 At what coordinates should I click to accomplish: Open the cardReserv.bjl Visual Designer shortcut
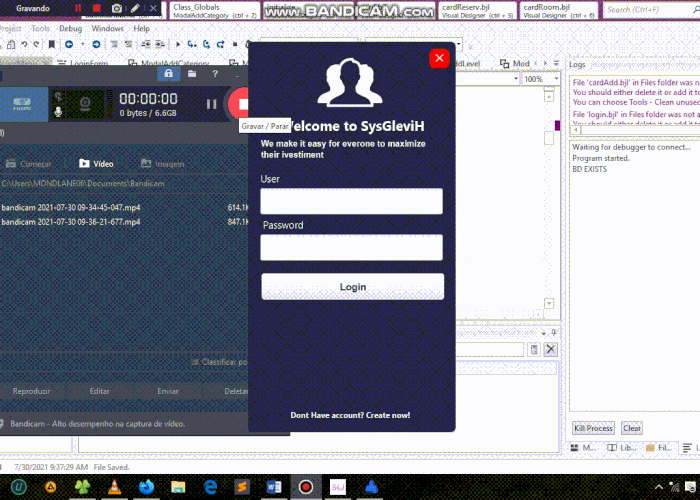[477, 11]
